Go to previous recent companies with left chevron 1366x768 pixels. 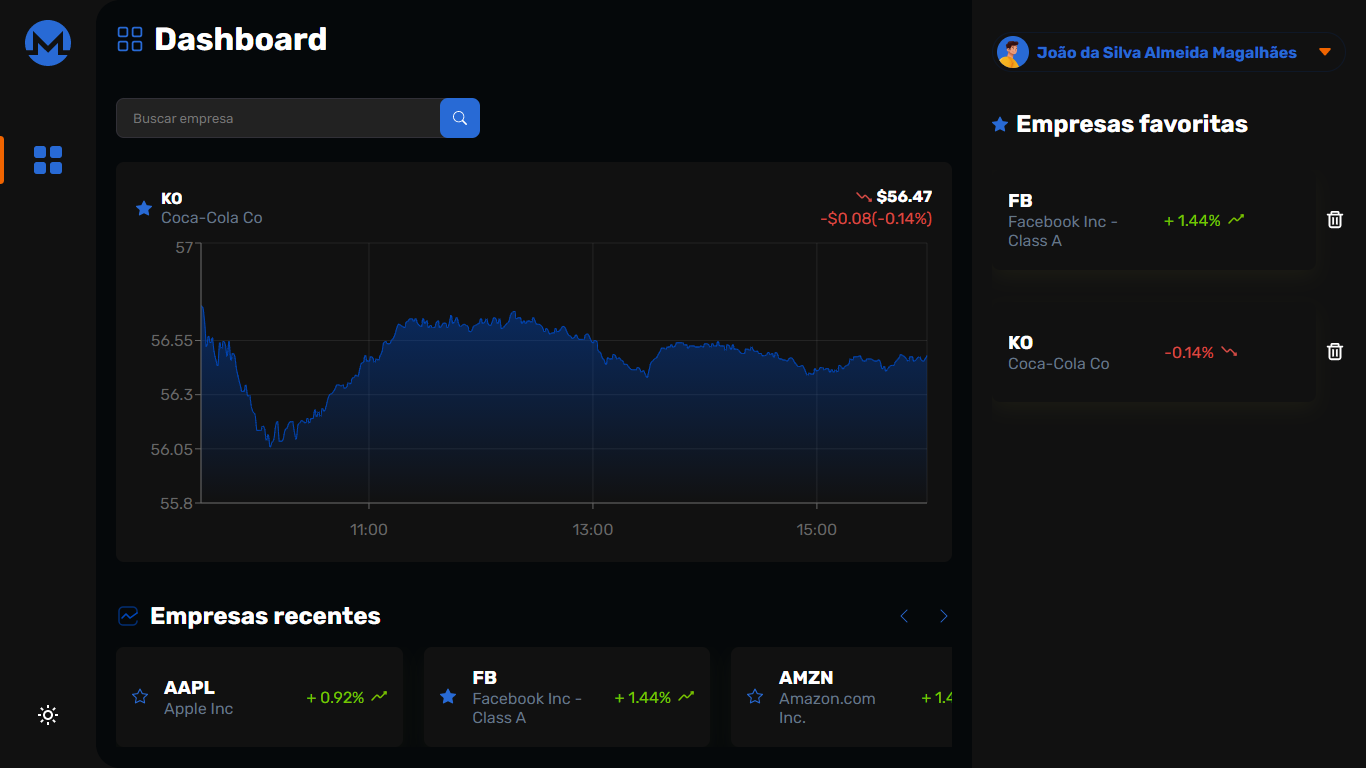point(904,616)
